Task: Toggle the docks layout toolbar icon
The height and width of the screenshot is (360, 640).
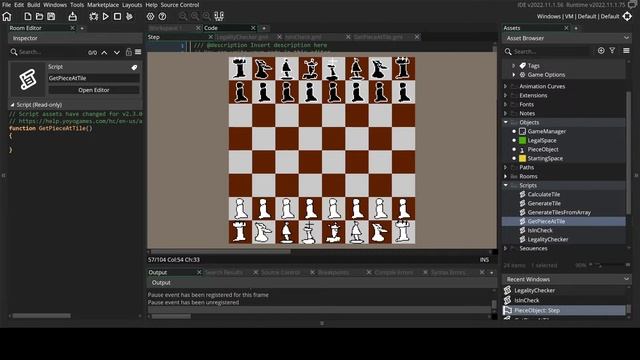Action: [x=219, y=16]
